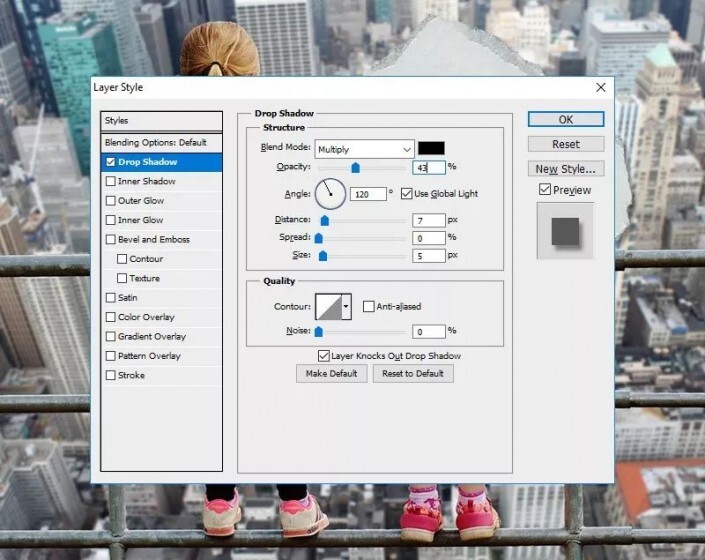Click the Contour curve thumbnail
705x560 pixels.
[328, 307]
